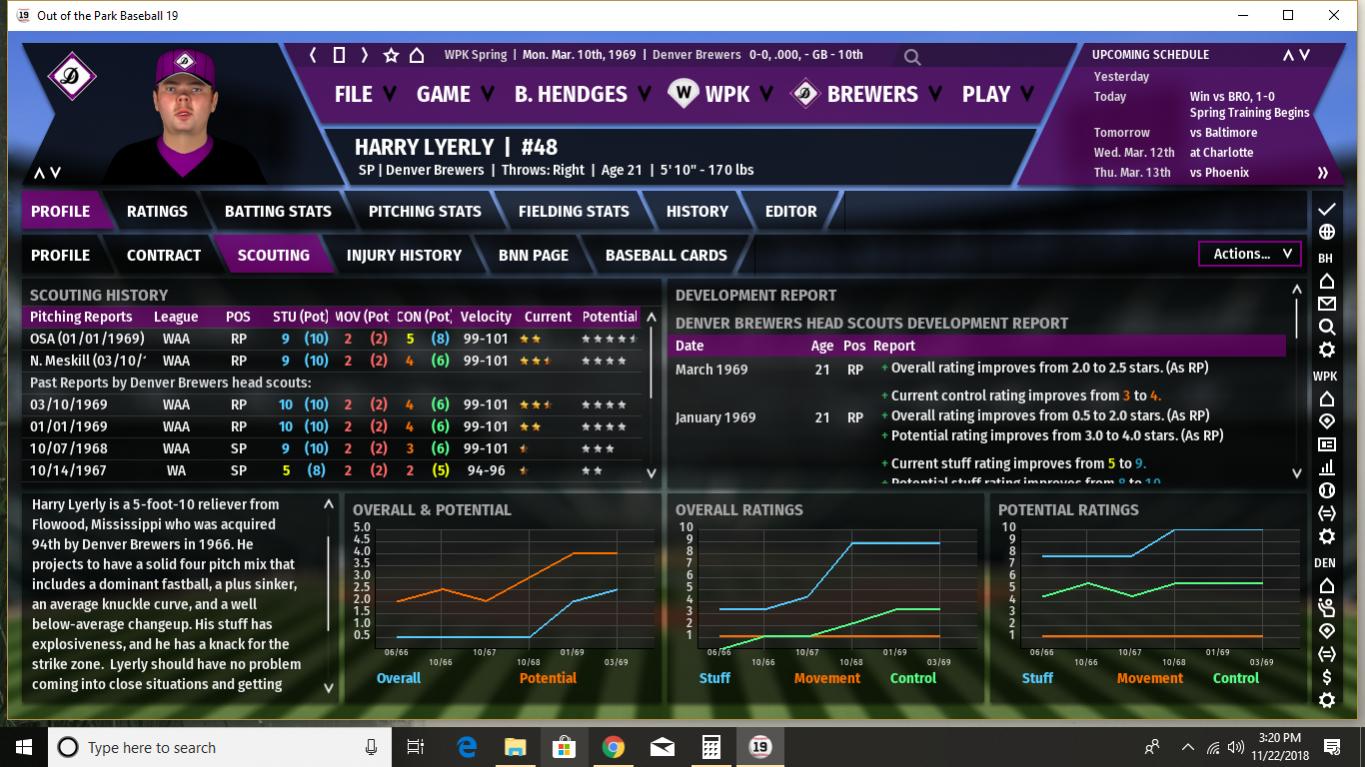Viewport: 1365px width, 767px height.
Task: Open team home icon under DEN
Action: coord(1326,585)
